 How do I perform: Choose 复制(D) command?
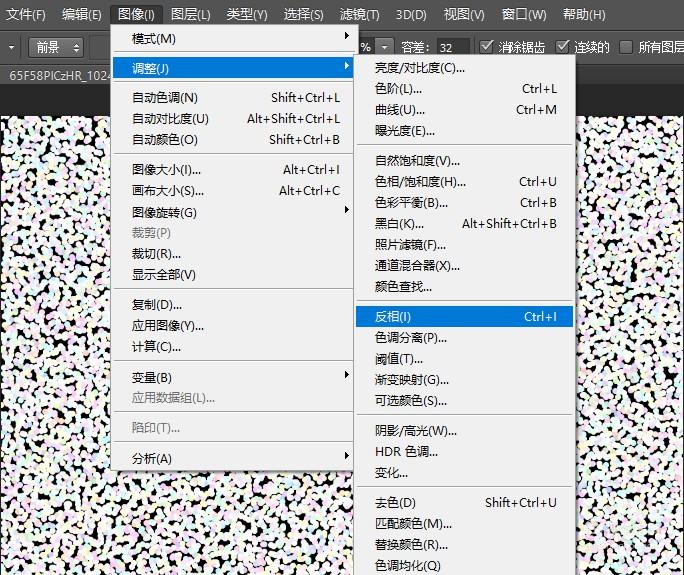(233, 305)
